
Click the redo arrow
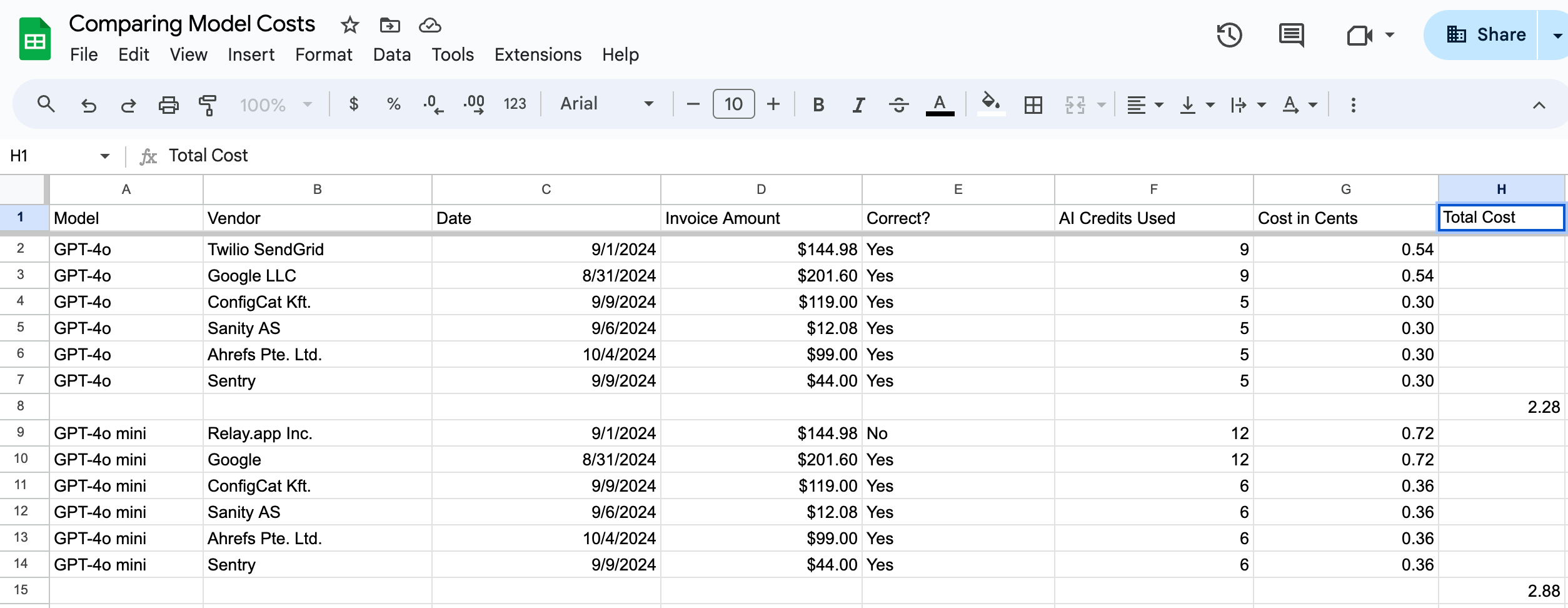coord(128,104)
